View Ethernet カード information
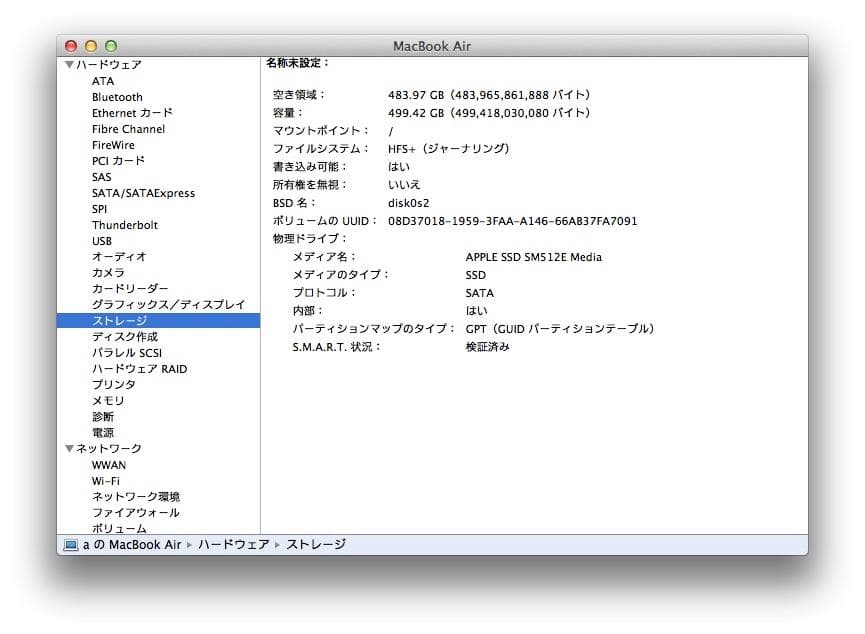The image size is (865, 634). coord(131,112)
